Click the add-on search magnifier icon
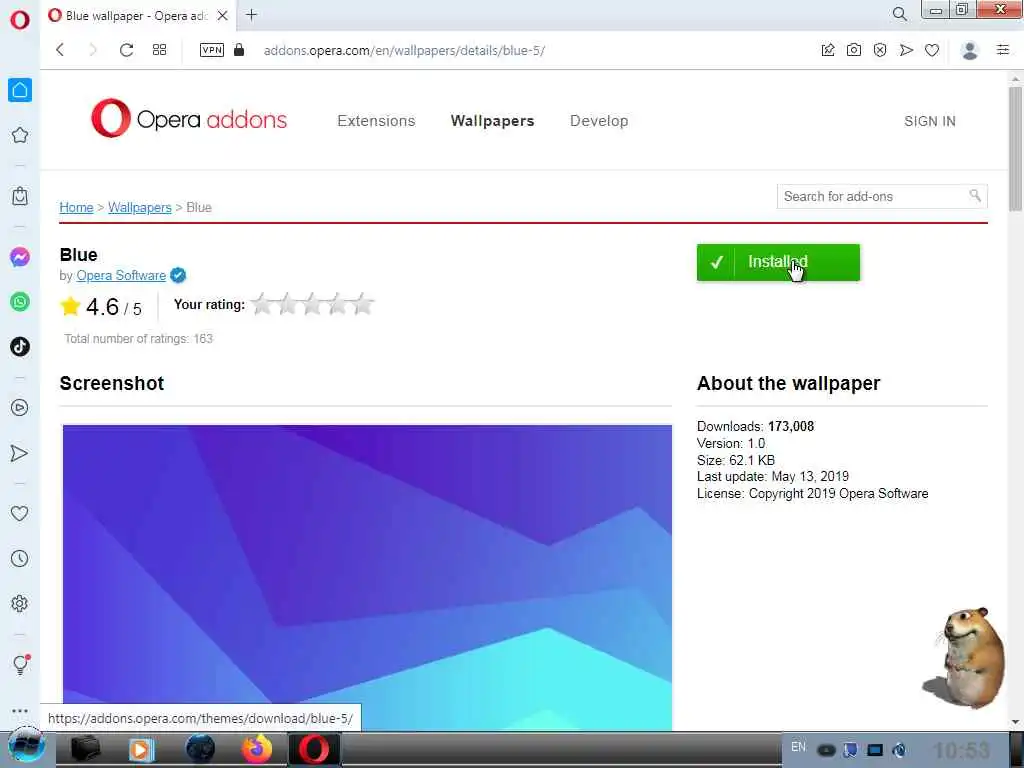The width and height of the screenshot is (1024, 768). [974, 195]
